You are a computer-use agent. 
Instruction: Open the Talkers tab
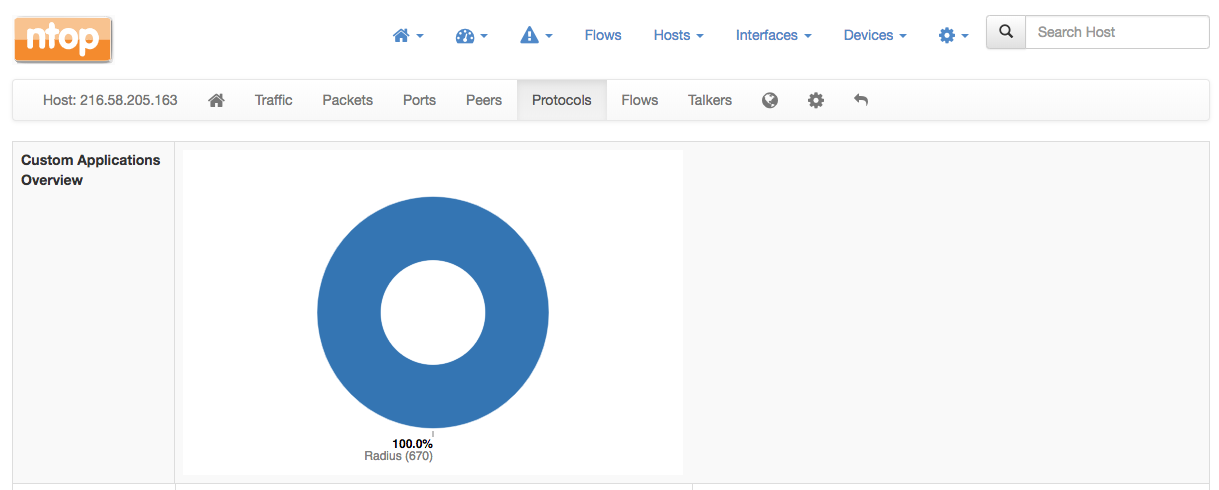[710, 100]
